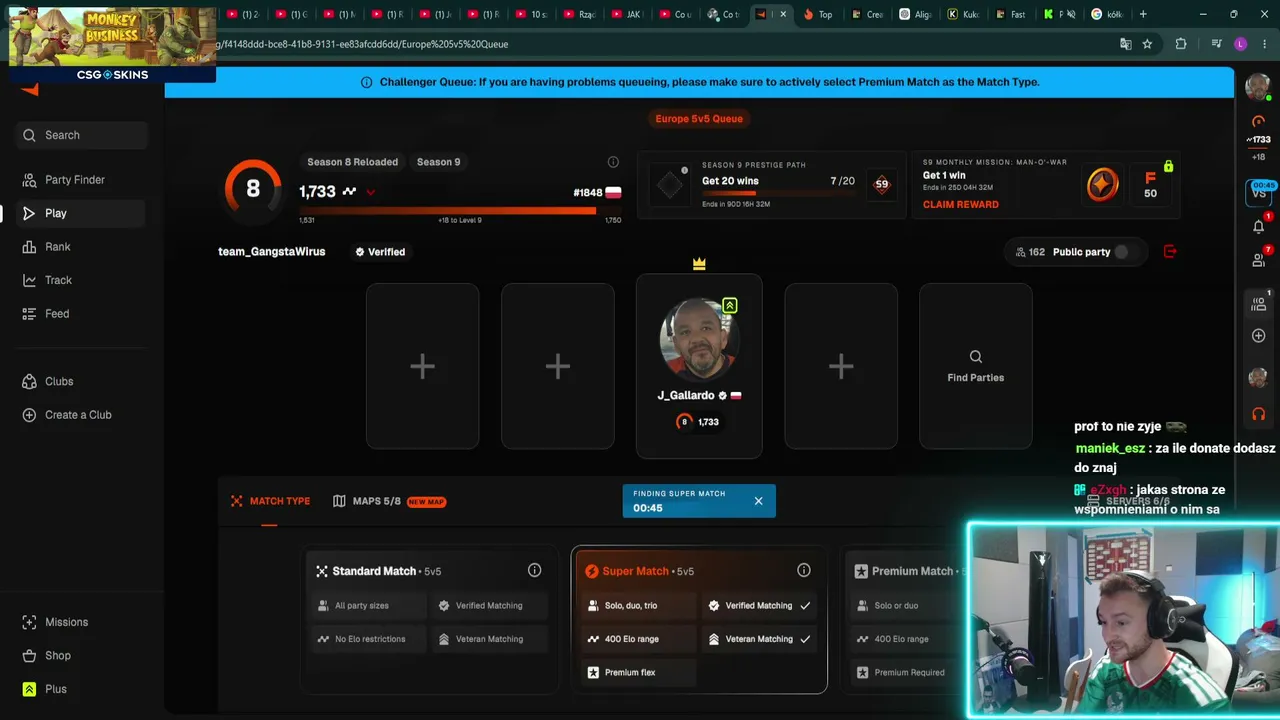Viewport: 1280px width, 720px height.
Task: Click Verified Matching in Standard Match
Action: [489, 605]
